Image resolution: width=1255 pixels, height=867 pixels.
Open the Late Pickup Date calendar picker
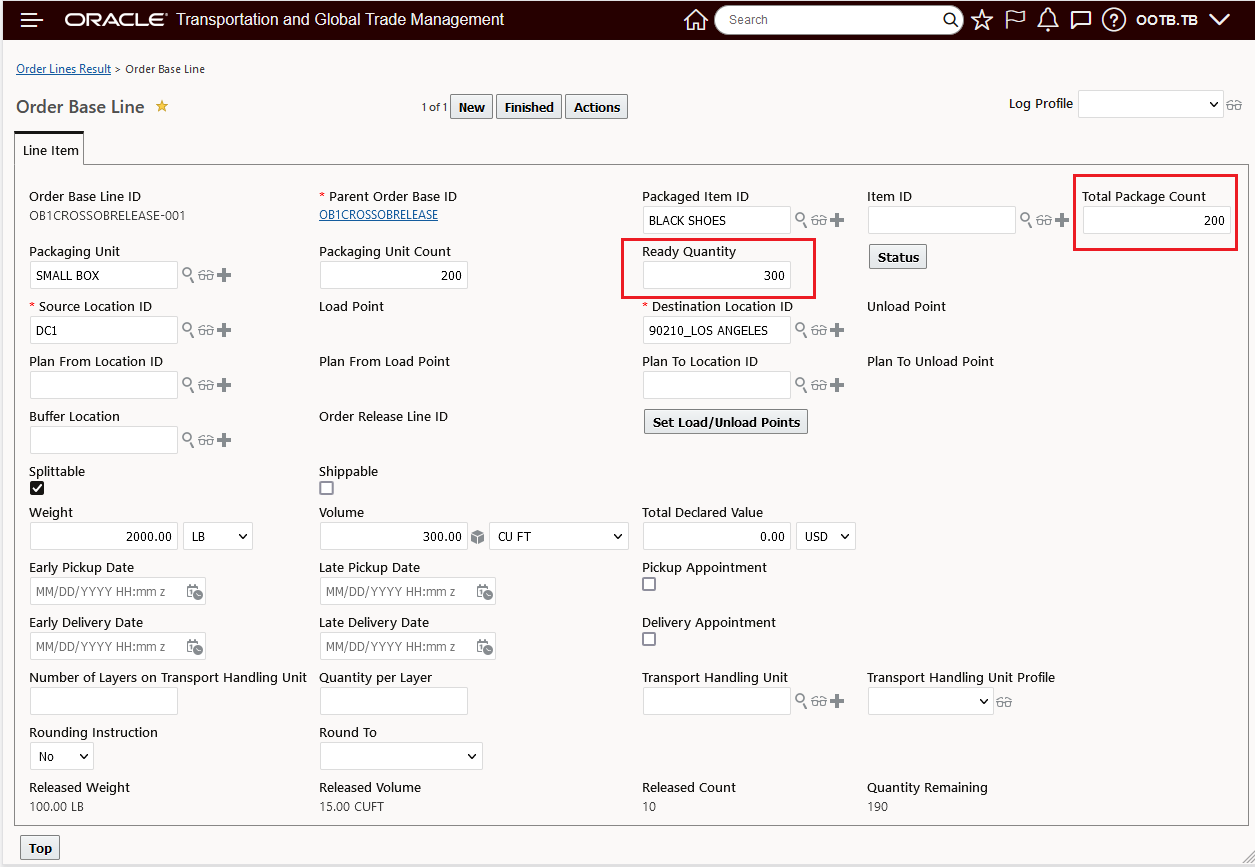(485, 592)
